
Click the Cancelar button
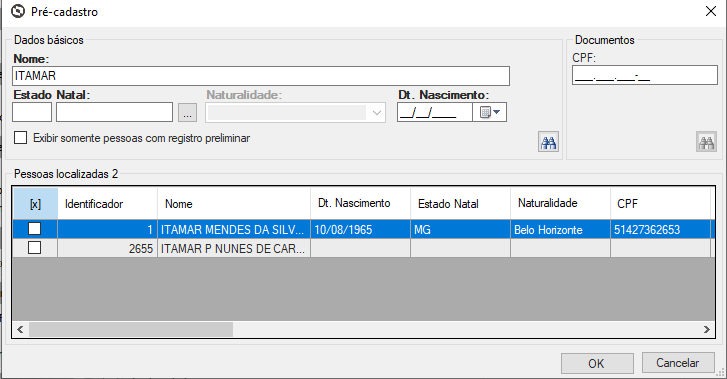(678, 362)
